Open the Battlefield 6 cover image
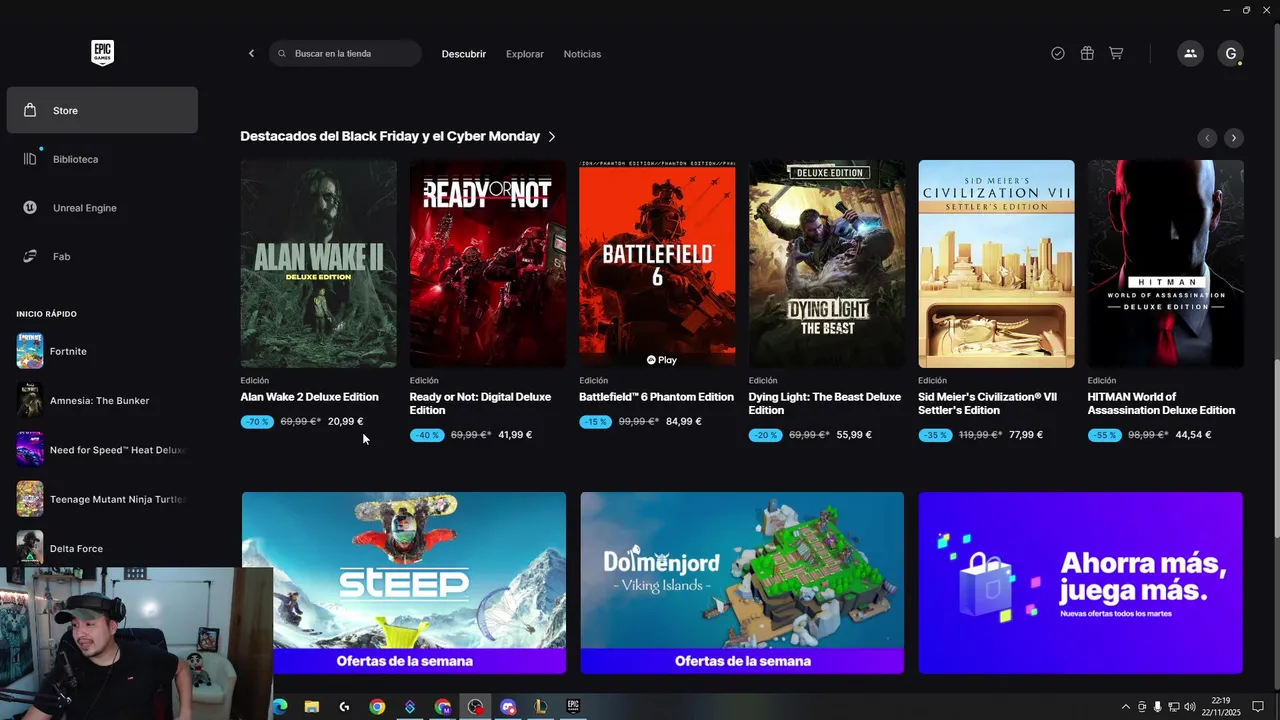 click(657, 264)
